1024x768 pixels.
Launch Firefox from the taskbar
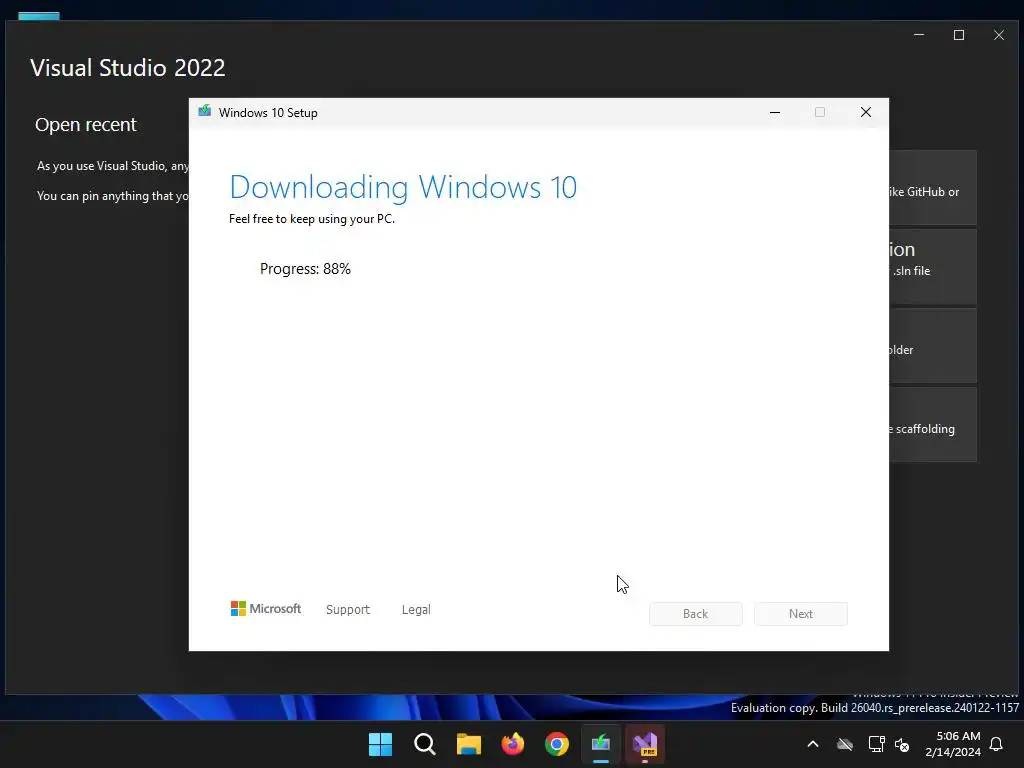(x=513, y=744)
